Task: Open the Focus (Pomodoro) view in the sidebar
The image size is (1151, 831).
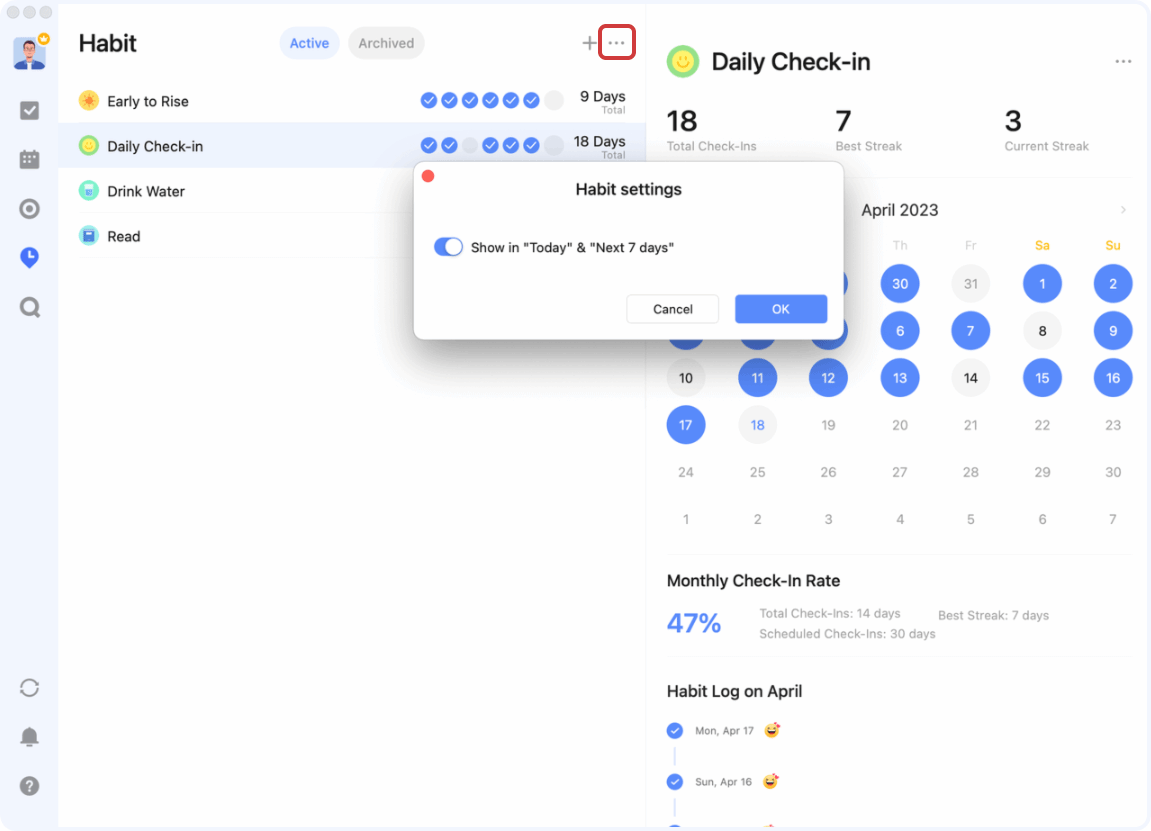Action: point(29,208)
